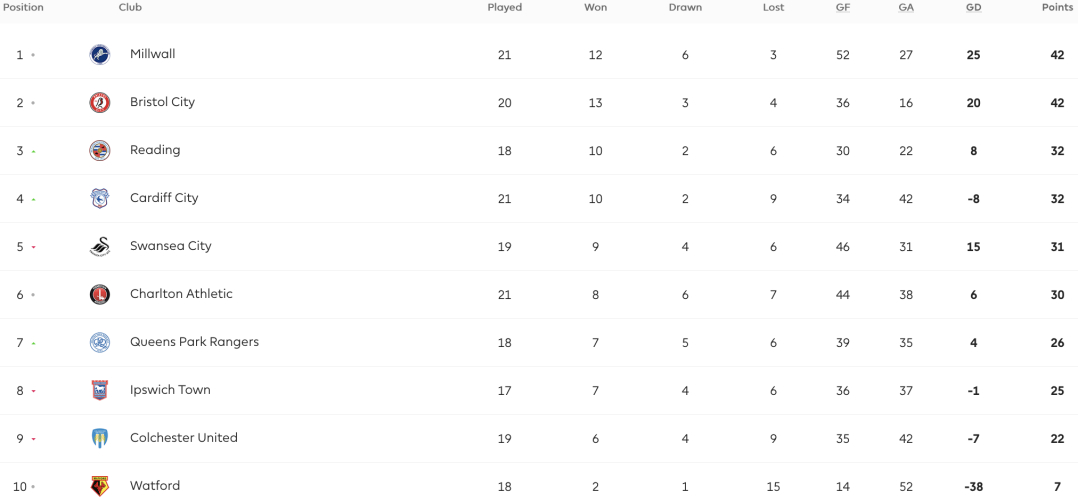Click the Played column header
The height and width of the screenshot is (500, 1078).
(x=505, y=8)
